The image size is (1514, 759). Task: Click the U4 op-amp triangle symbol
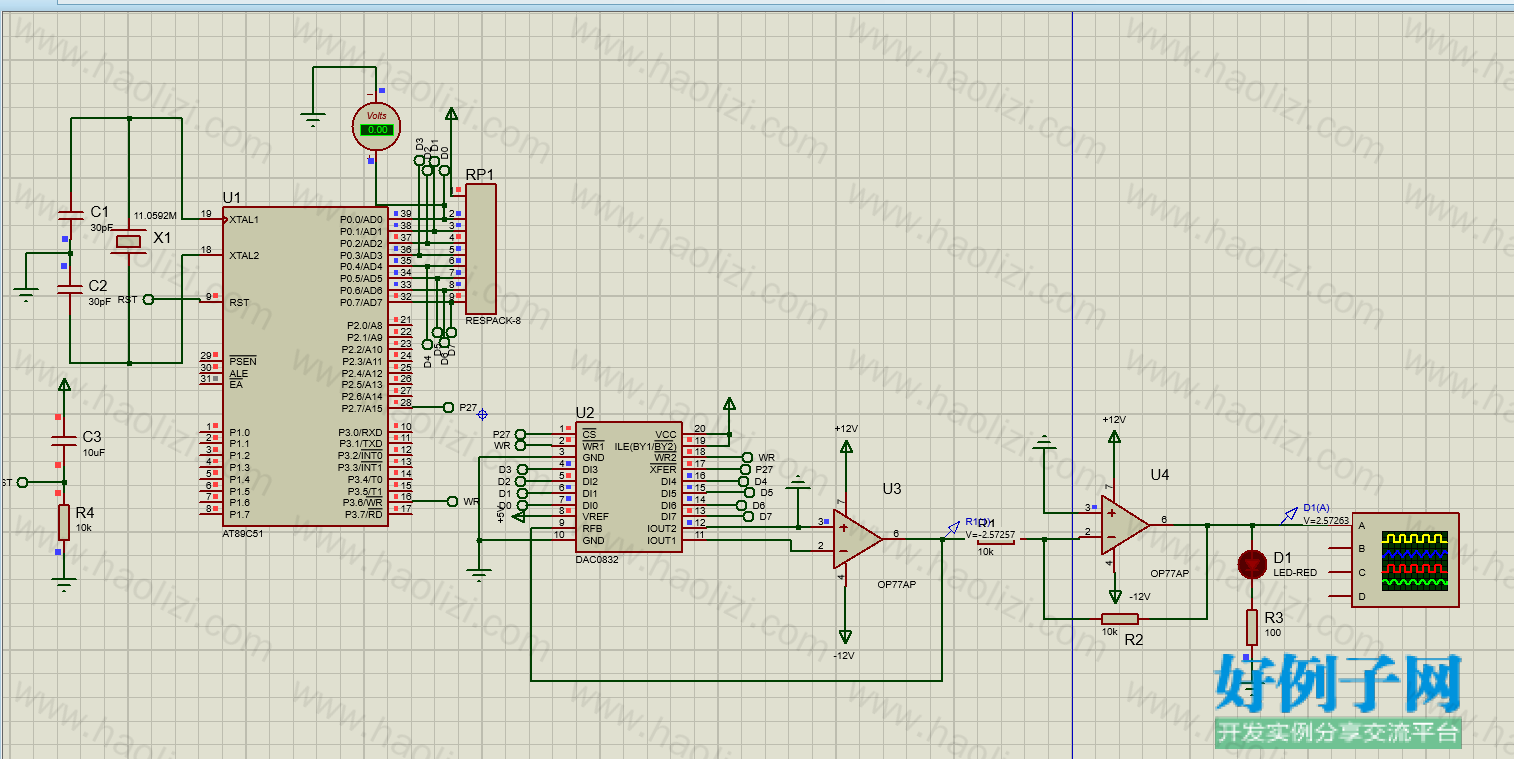pyautogui.click(x=1126, y=525)
